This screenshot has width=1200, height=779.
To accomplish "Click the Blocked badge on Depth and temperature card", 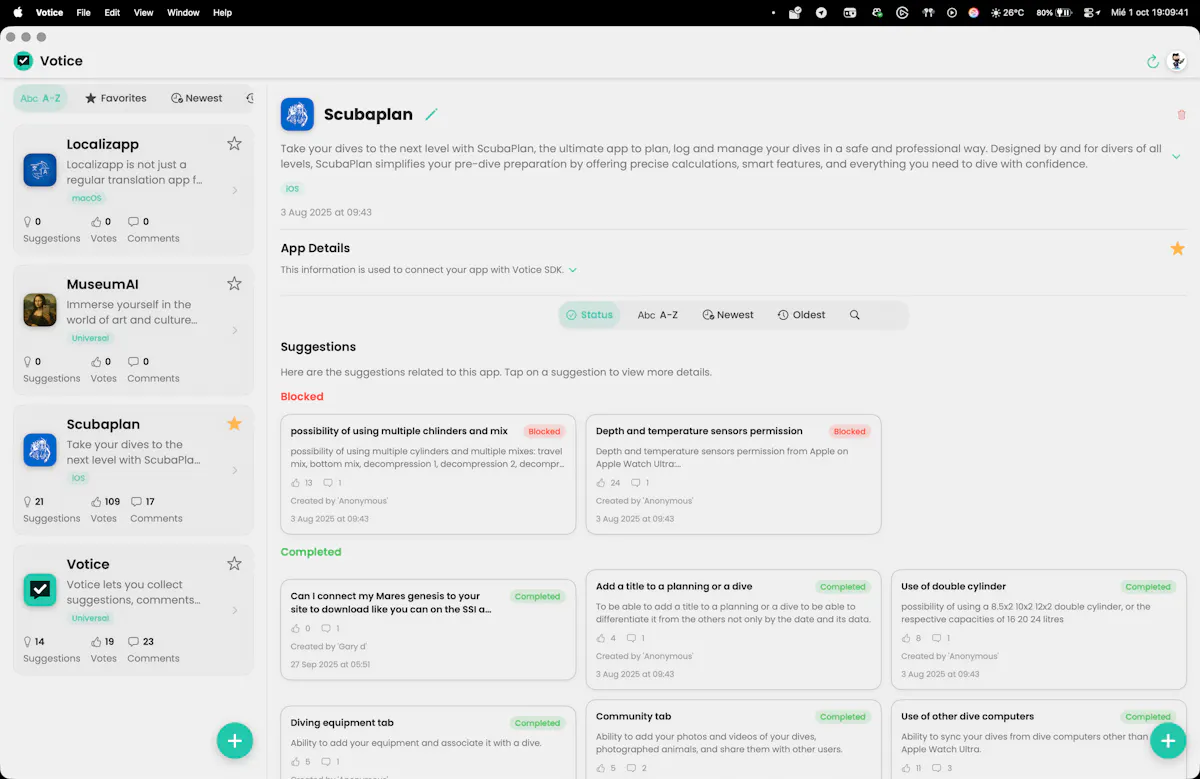I will pyautogui.click(x=850, y=432).
